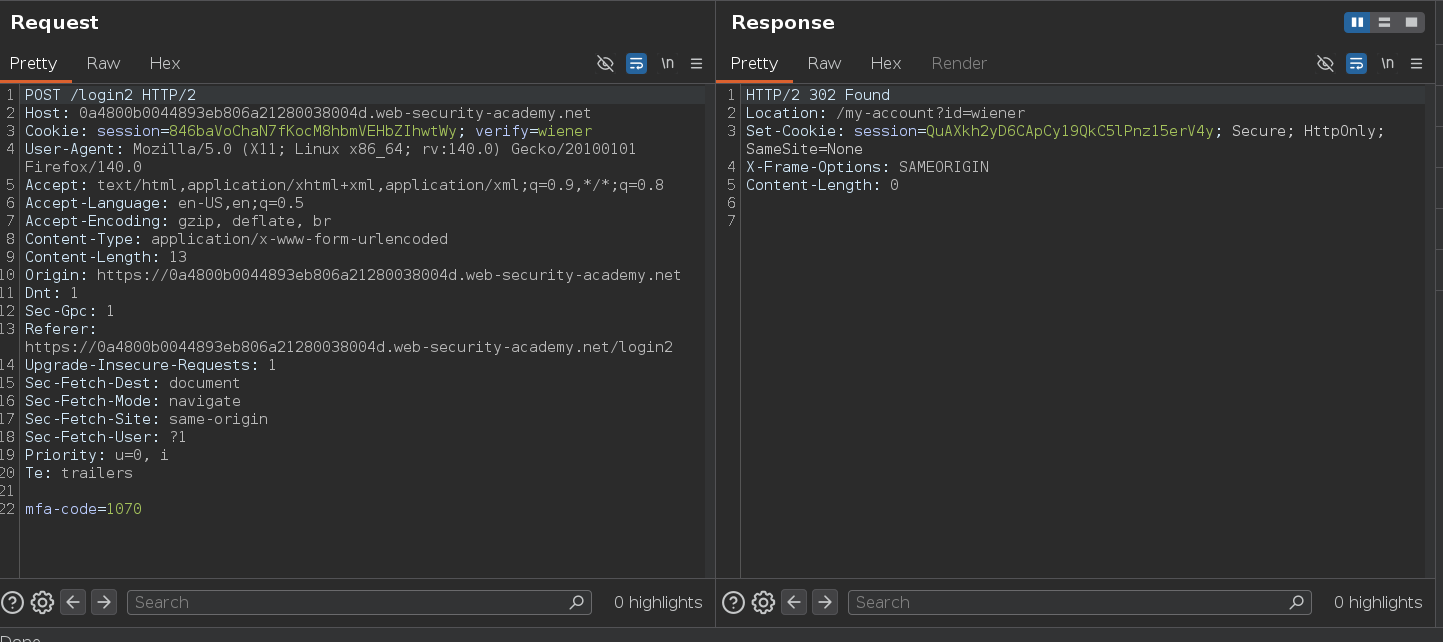The width and height of the screenshot is (1443, 642).
Task: Toggle show newline \n in Request panel
Action: point(667,63)
